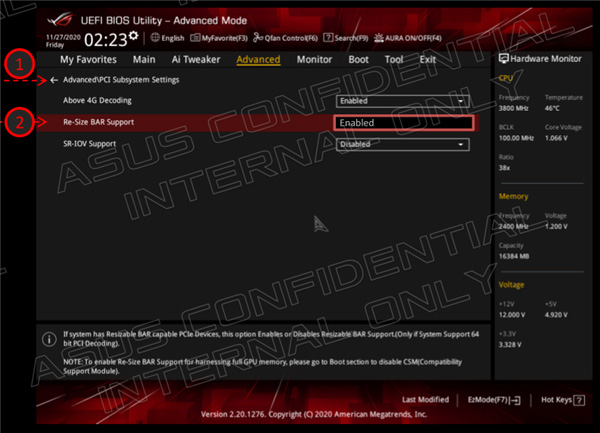Open the clock settings gear icon
The width and height of the screenshot is (600, 433).
click(134, 36)
